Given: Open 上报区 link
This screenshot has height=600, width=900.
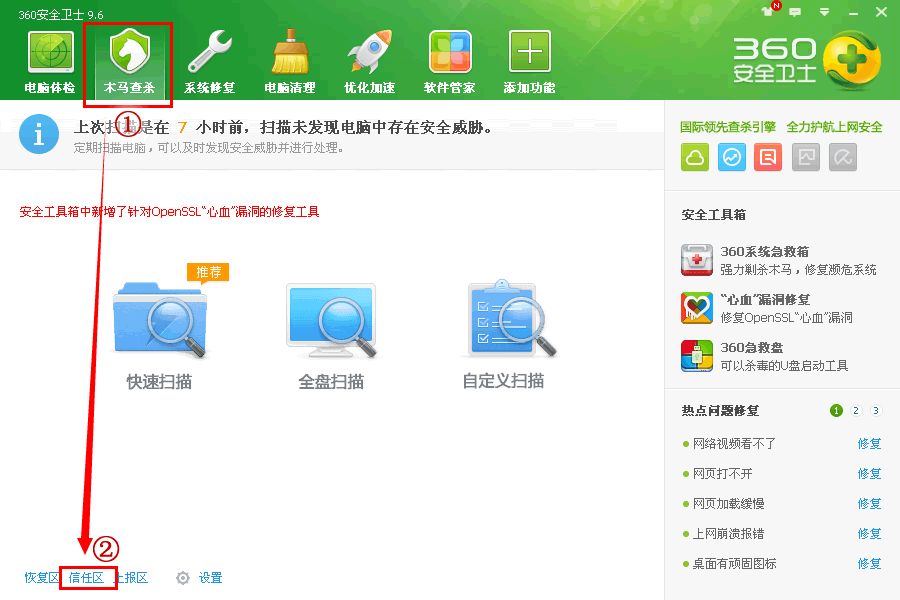Looking at the screenshot, I should 133,578.
